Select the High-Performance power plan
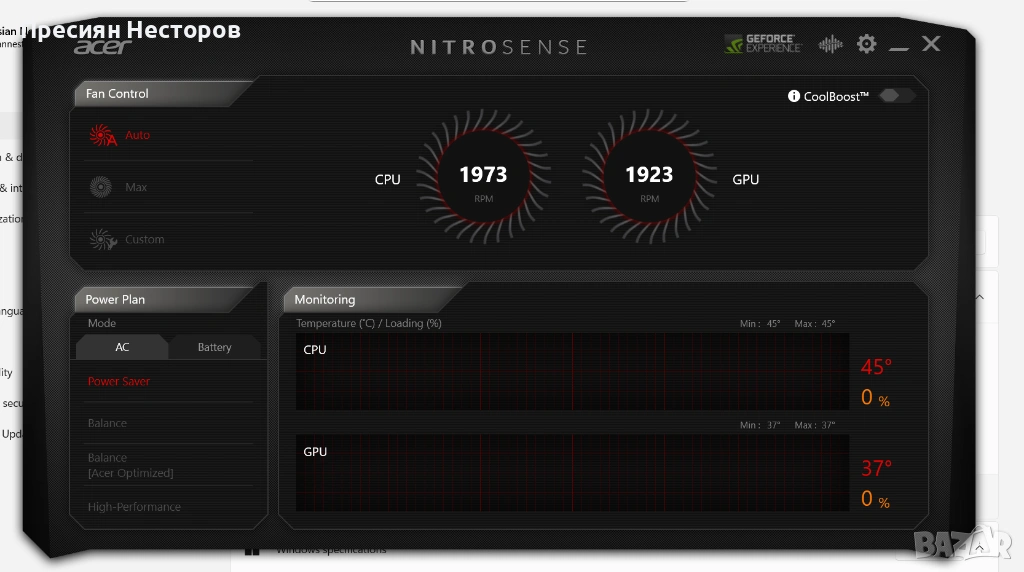The image size is (1024, 572). [134, 507]
